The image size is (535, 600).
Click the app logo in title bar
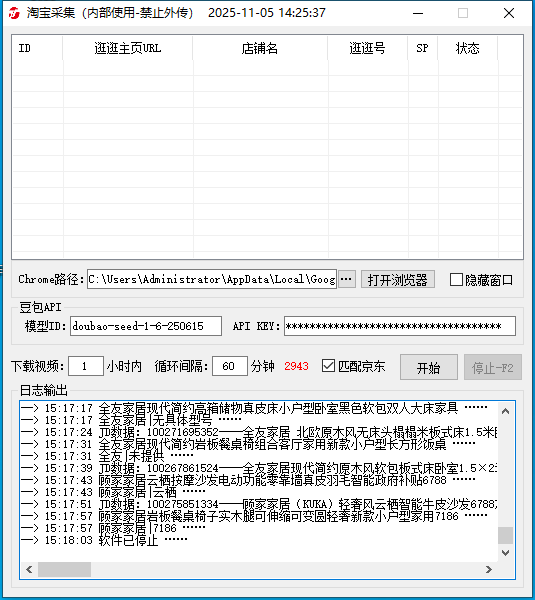(14, 13)
